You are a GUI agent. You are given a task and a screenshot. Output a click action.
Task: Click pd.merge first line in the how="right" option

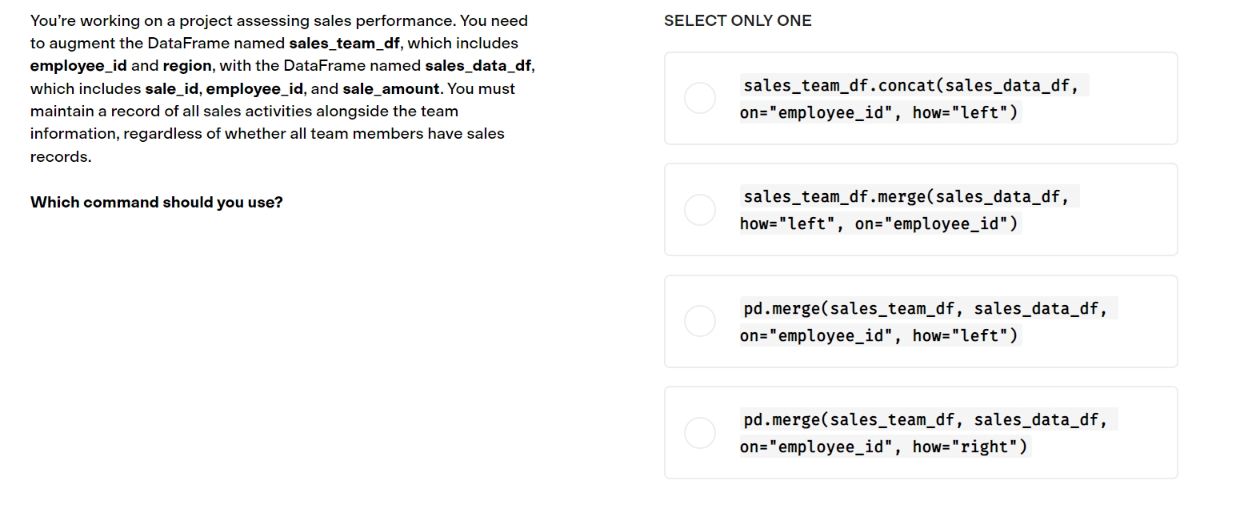tap(925, 420)
